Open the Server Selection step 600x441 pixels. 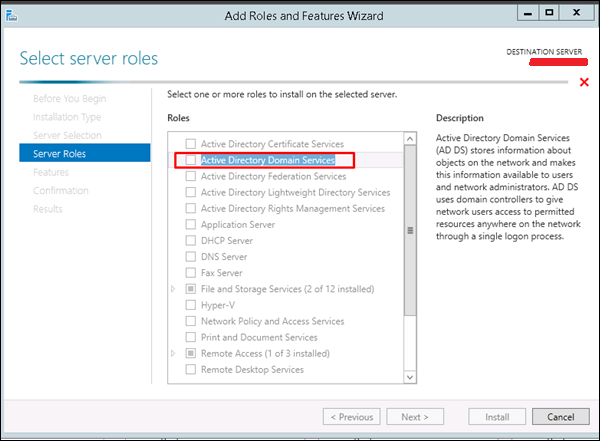pyautogui.click(x=67, y=136)
